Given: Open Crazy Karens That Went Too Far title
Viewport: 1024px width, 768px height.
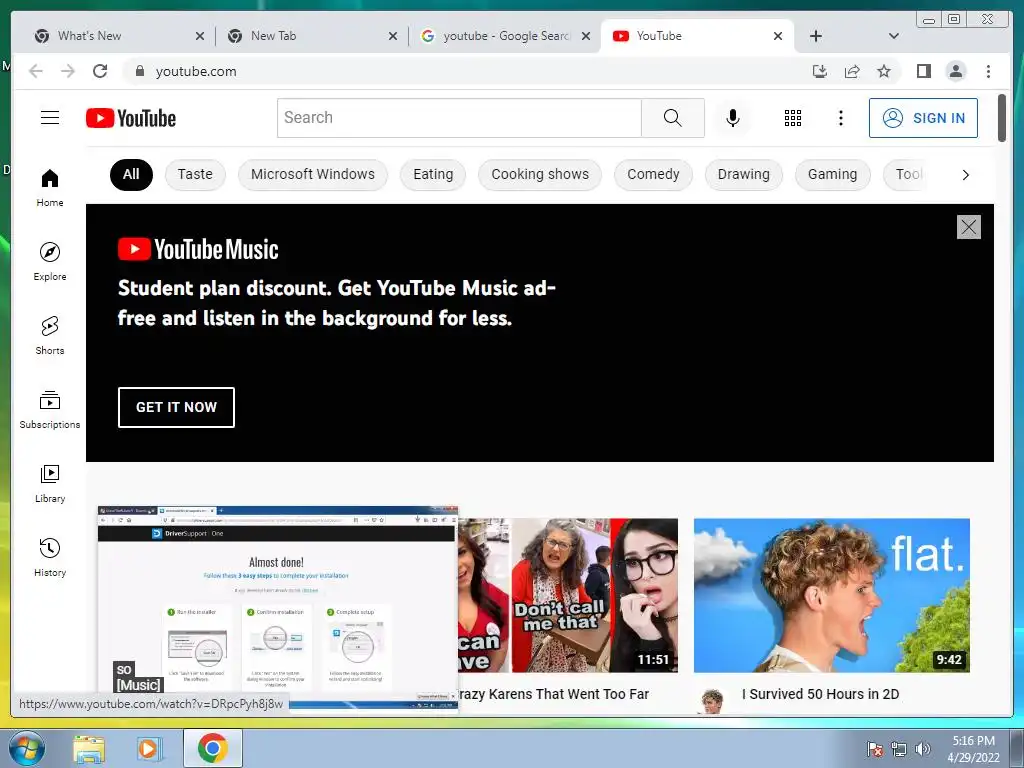Looking at the screenshot, I should click(x=553, y=694).
